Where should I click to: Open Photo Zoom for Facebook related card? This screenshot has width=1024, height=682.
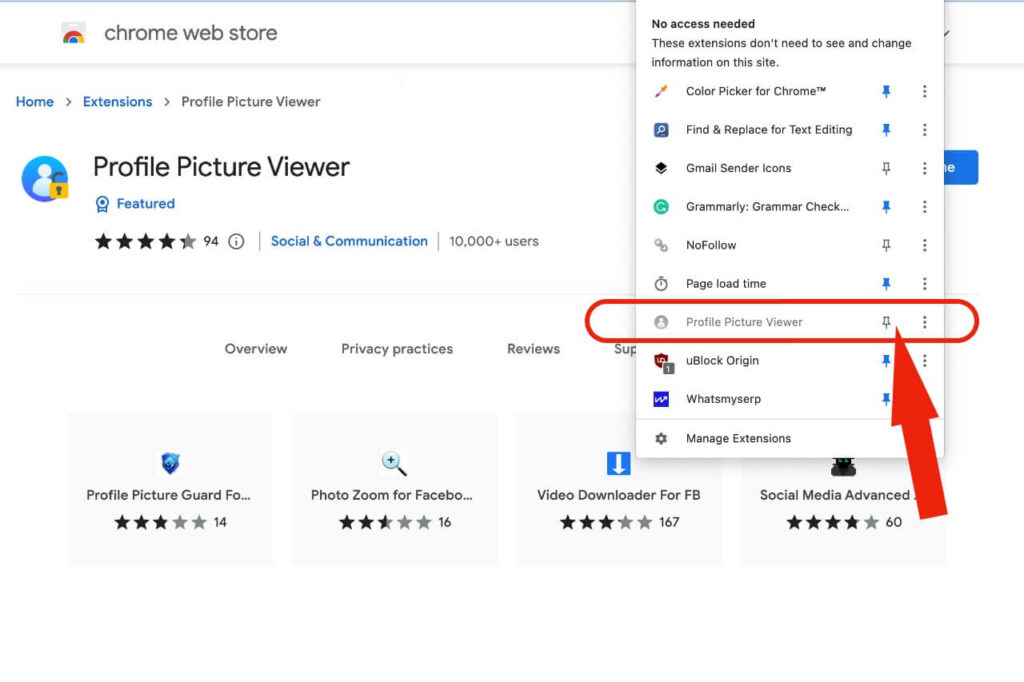pyautogui.click(x=394, y=490)
